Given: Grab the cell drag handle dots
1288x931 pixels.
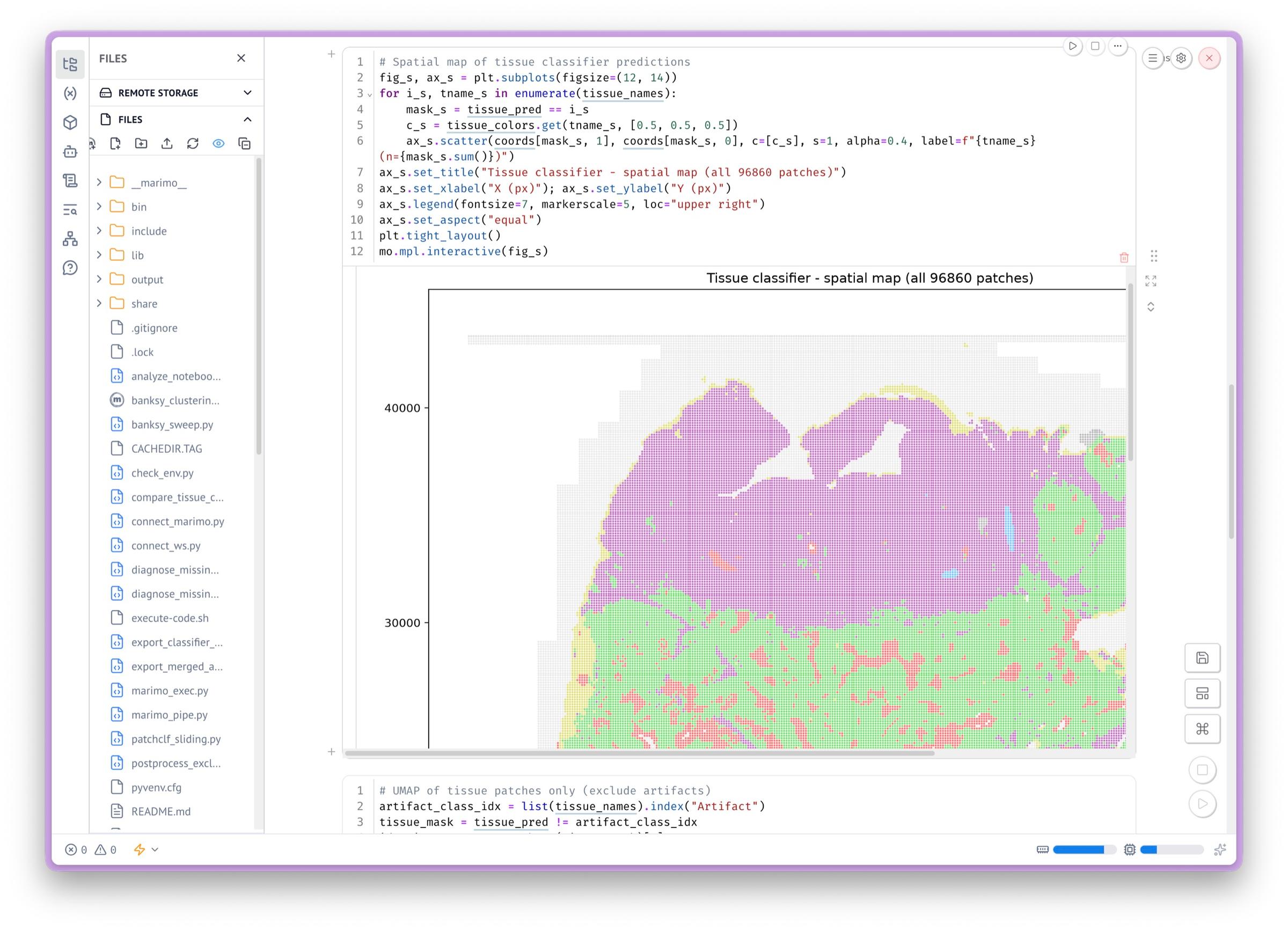Looking at the screenshot, I should tap(1153, 256).
